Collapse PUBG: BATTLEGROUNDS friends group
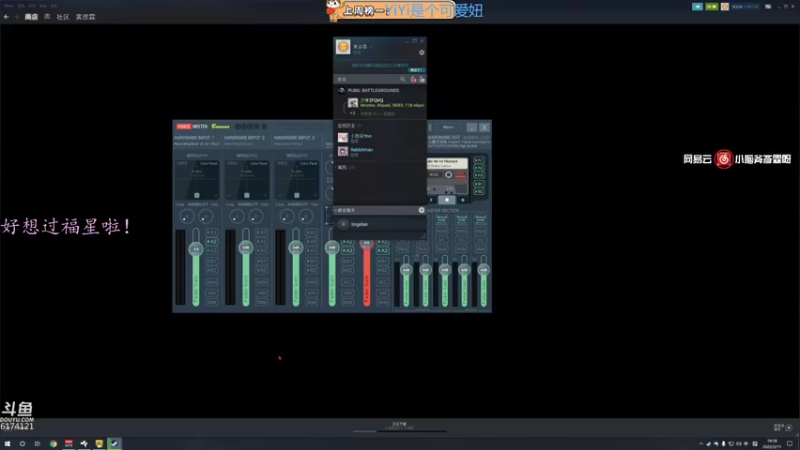This screenshot has width=800, height=450. tap(373, 90)
